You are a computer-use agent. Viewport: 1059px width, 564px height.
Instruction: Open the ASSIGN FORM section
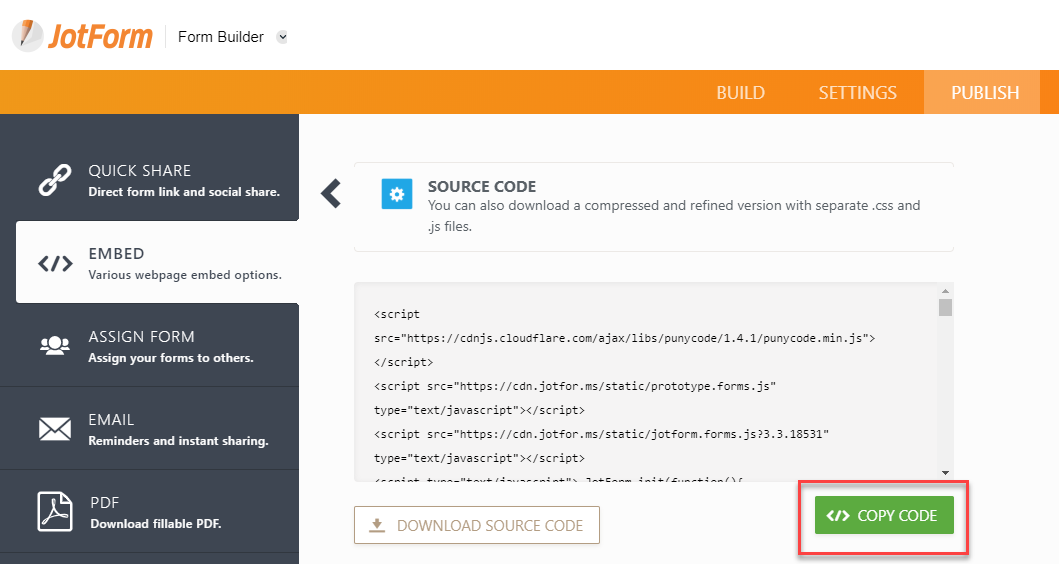149,345
